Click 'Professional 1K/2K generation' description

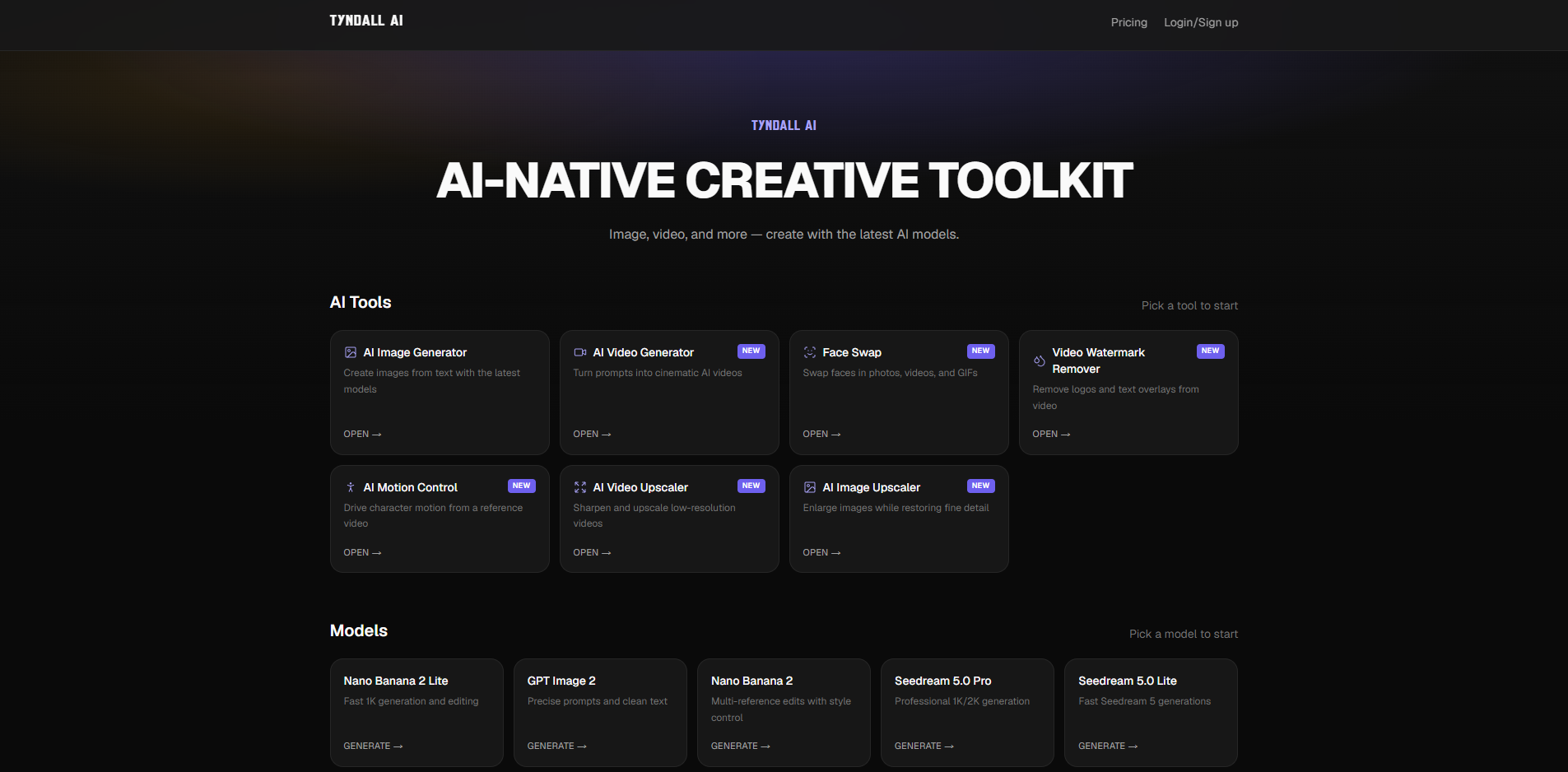[x=962, y=701]
